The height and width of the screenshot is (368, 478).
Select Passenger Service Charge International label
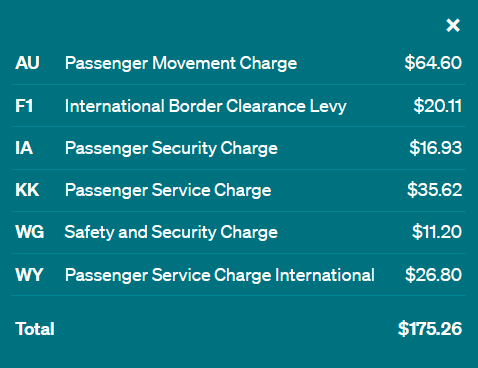(220, 276)
